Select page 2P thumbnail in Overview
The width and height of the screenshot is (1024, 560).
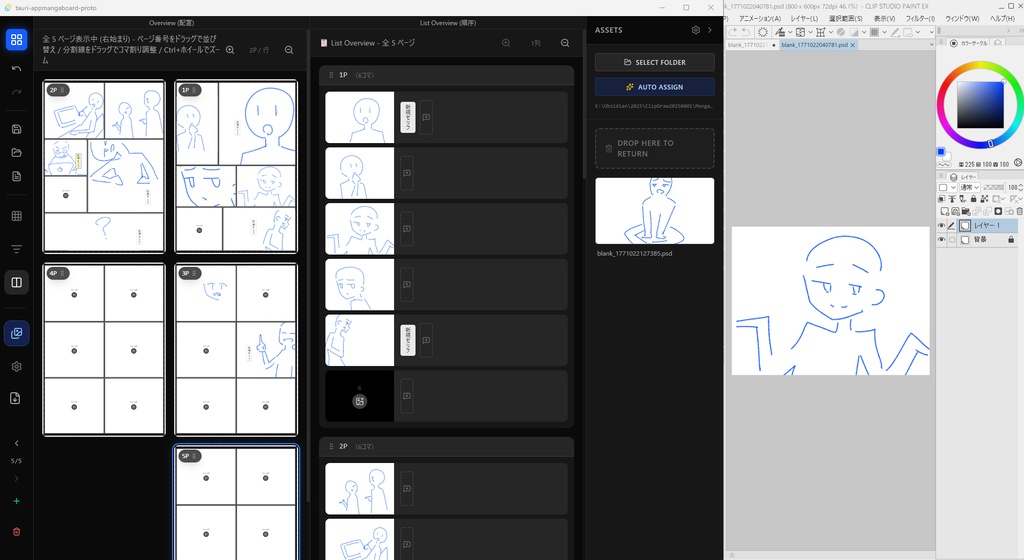click(104, 166)
